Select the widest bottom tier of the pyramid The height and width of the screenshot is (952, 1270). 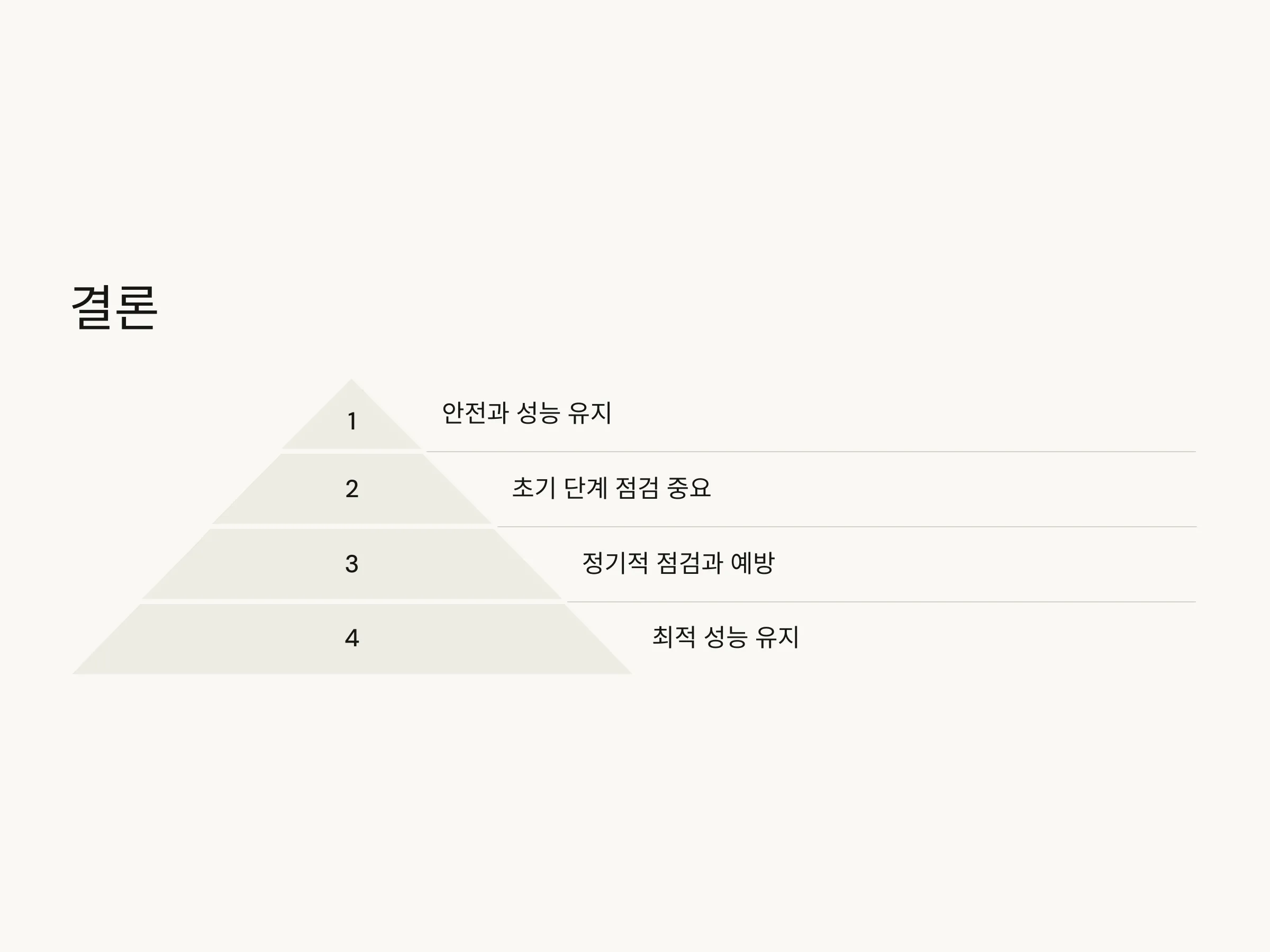(x=351, y=639)
